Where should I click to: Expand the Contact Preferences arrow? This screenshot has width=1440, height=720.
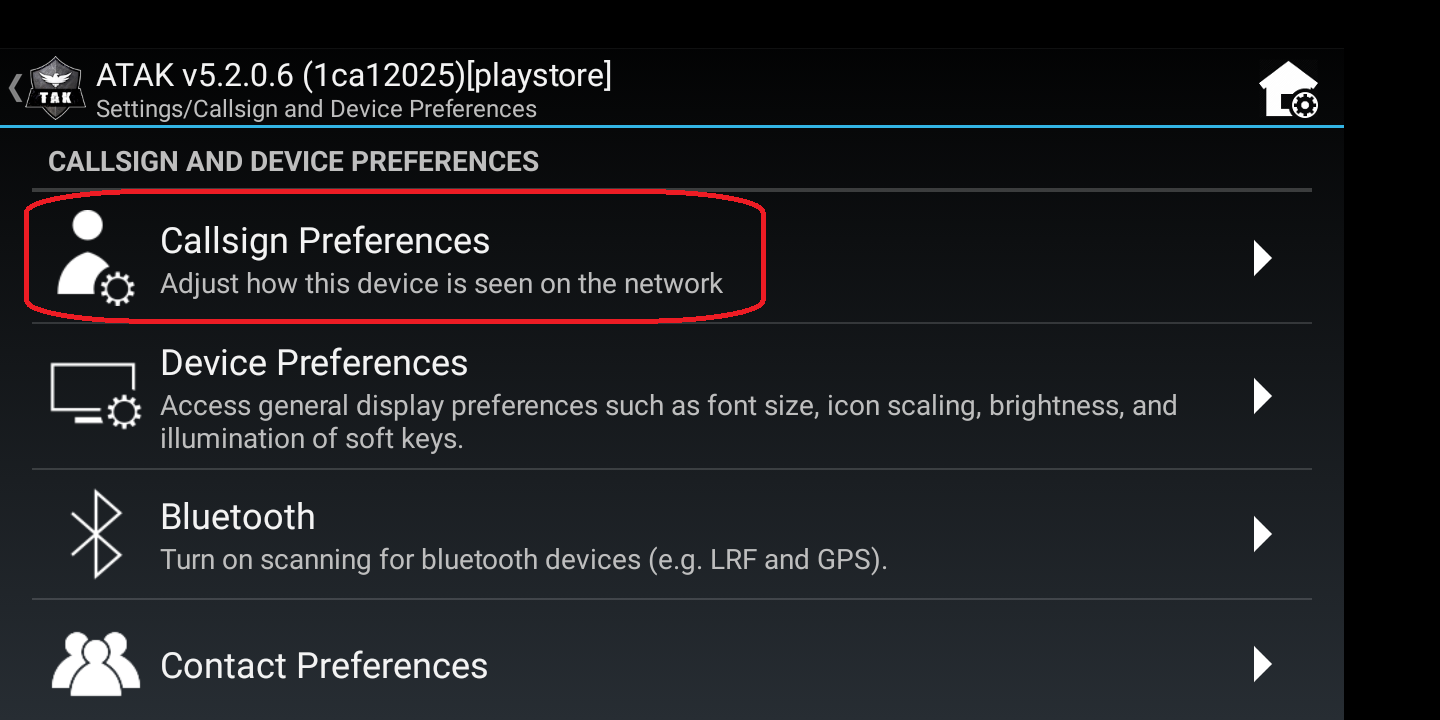point(1262,664)
